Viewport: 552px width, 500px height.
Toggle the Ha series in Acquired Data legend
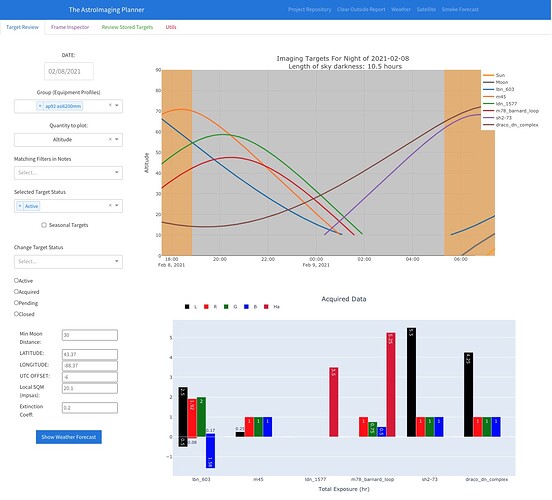(272, 307)
